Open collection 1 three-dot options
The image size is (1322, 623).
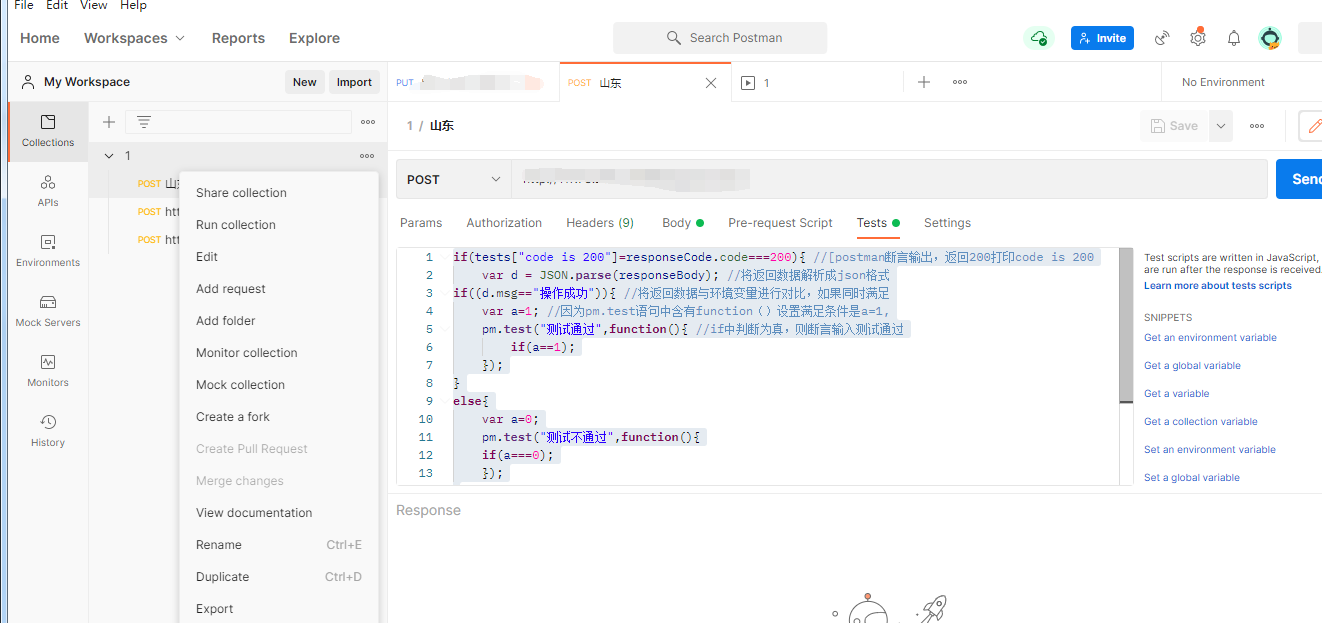367,156
